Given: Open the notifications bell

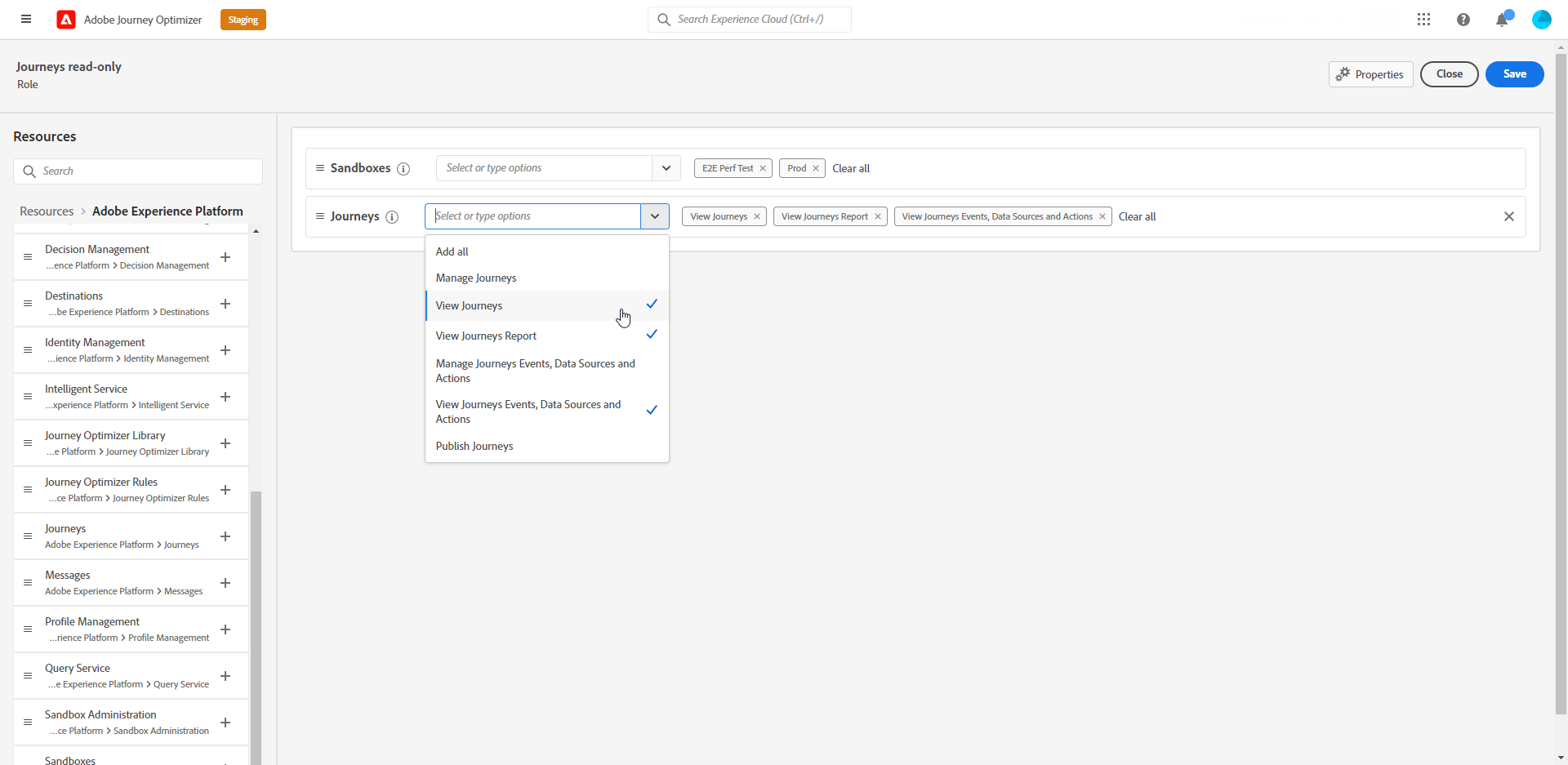Looking at the screenshot, I should [x=1501, y=20].
